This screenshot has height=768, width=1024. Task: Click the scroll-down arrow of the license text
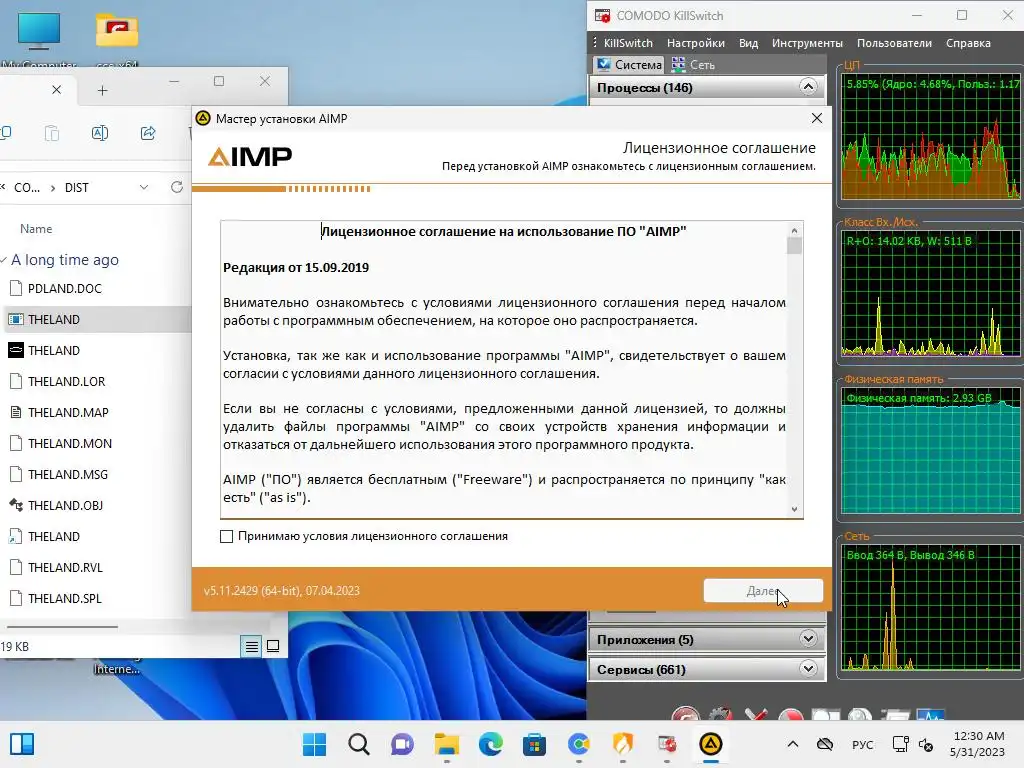794,509
